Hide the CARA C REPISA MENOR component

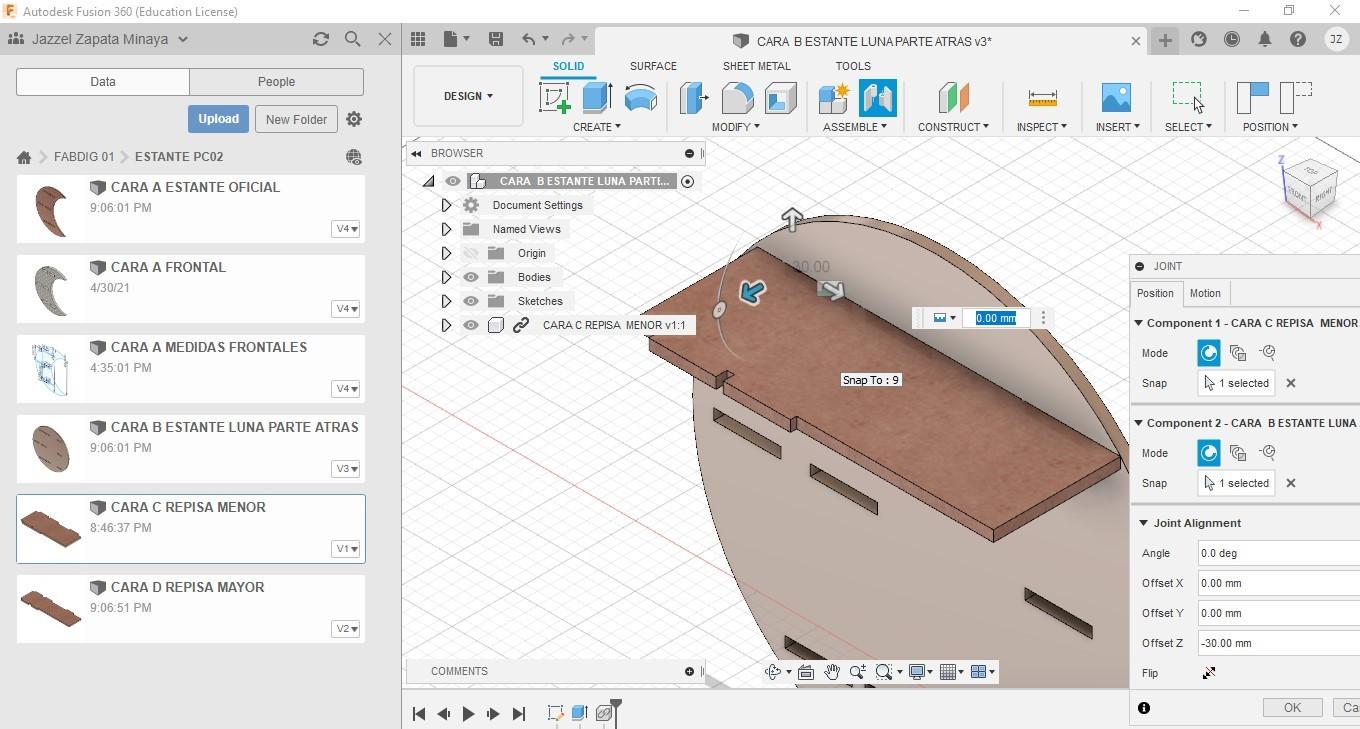coord(471,325)
